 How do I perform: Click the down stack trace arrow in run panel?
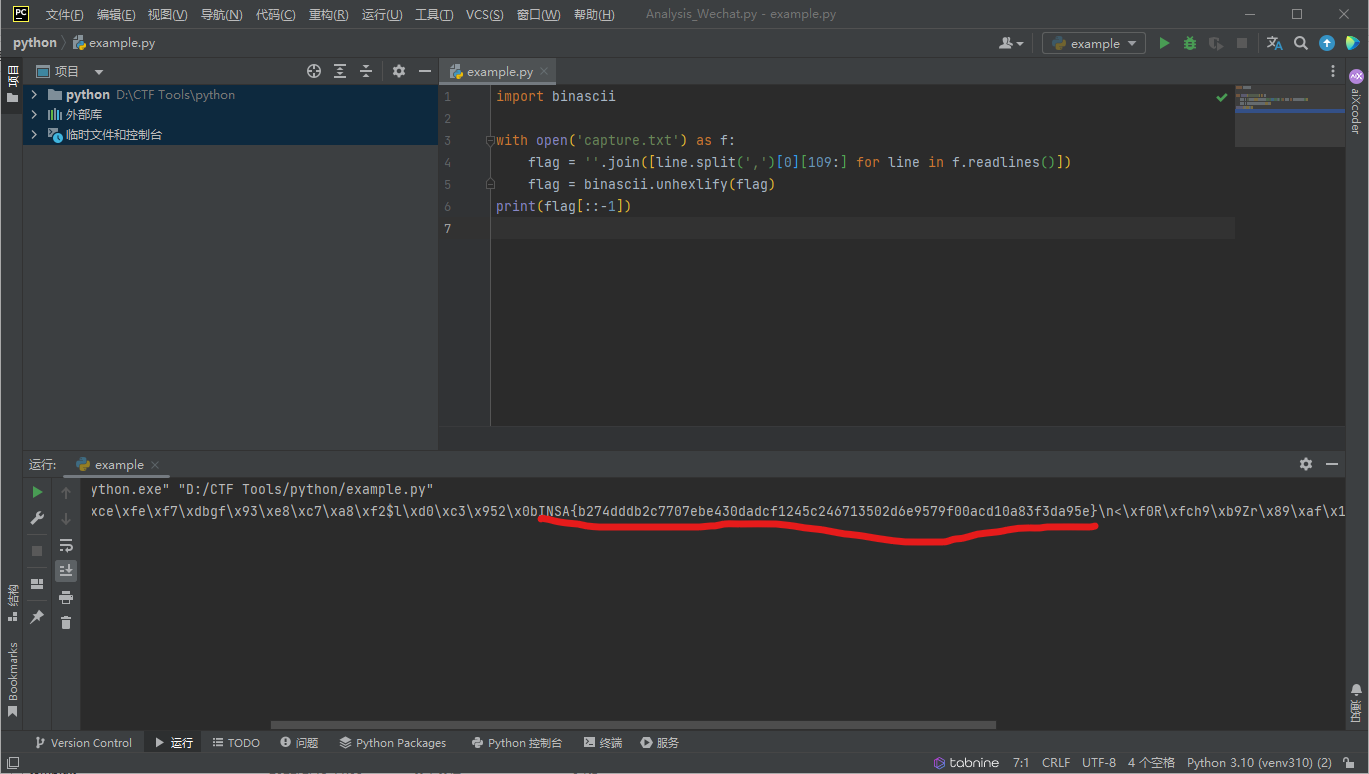(x=66, y=518)
